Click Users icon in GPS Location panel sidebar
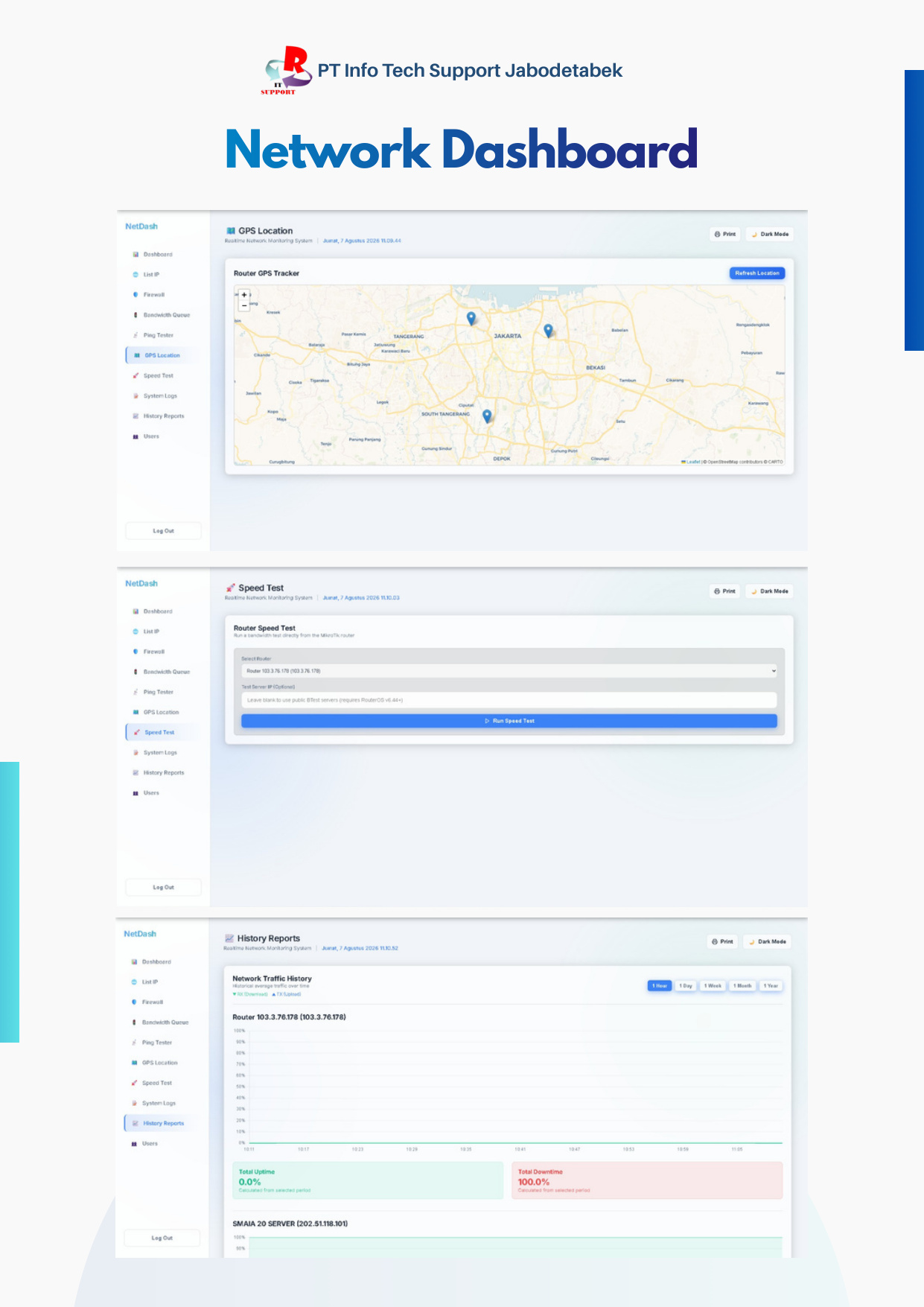The height and width of the screenshot is (1307, 924). 136,436
